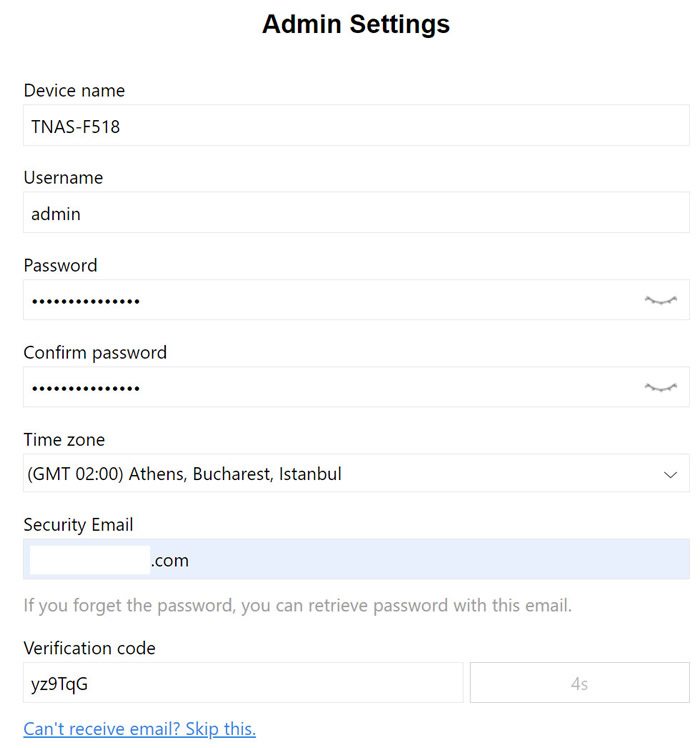Click the Device name label
Screen dimensions: 700x748
point(74,91)
